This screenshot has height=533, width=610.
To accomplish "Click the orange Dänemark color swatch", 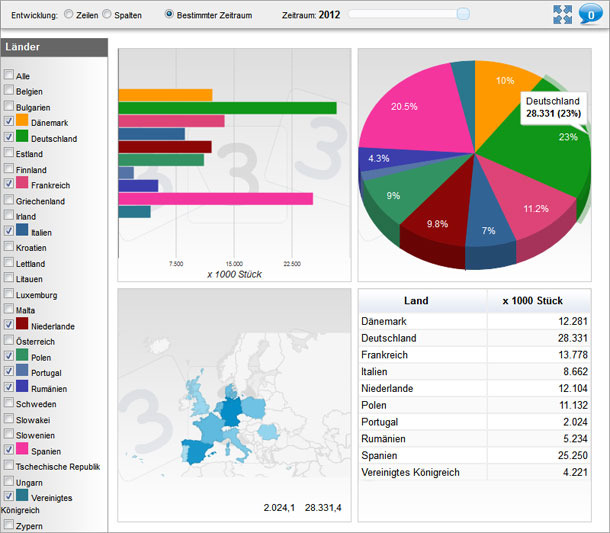I will pos(22,120).
